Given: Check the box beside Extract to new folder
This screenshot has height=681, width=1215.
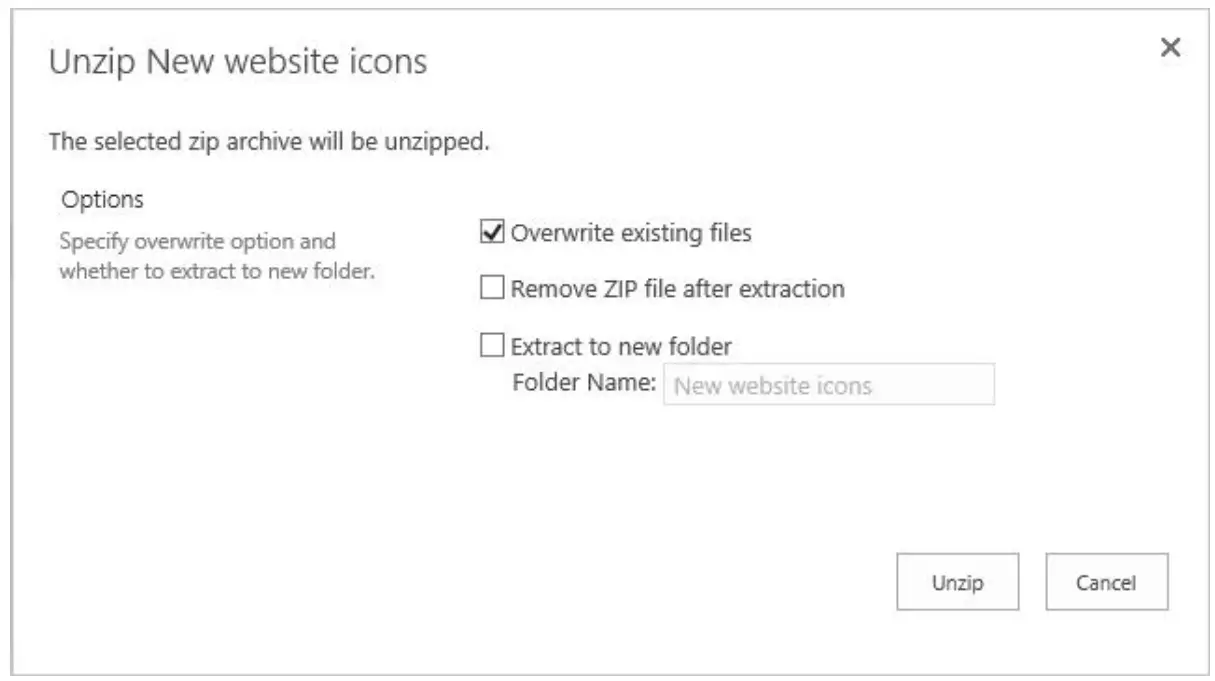Looking at the screenshot, I should pos(493,345).
